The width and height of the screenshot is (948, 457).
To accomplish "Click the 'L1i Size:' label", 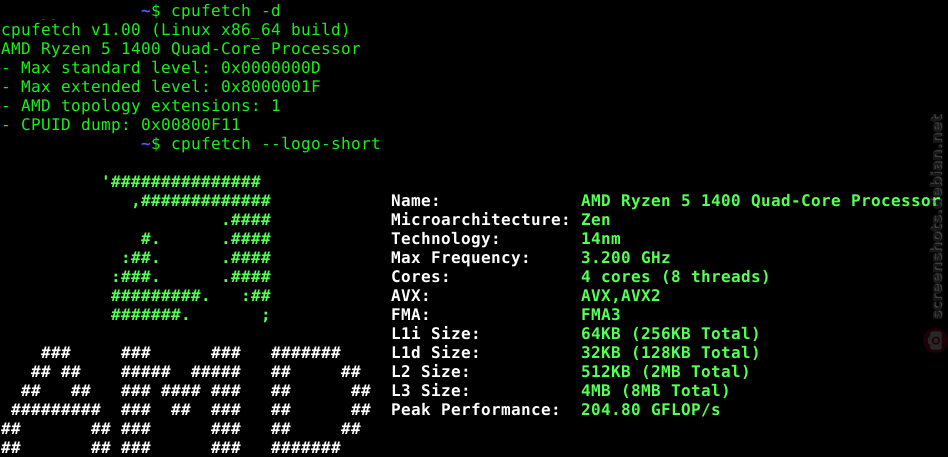I will [435, 334].
